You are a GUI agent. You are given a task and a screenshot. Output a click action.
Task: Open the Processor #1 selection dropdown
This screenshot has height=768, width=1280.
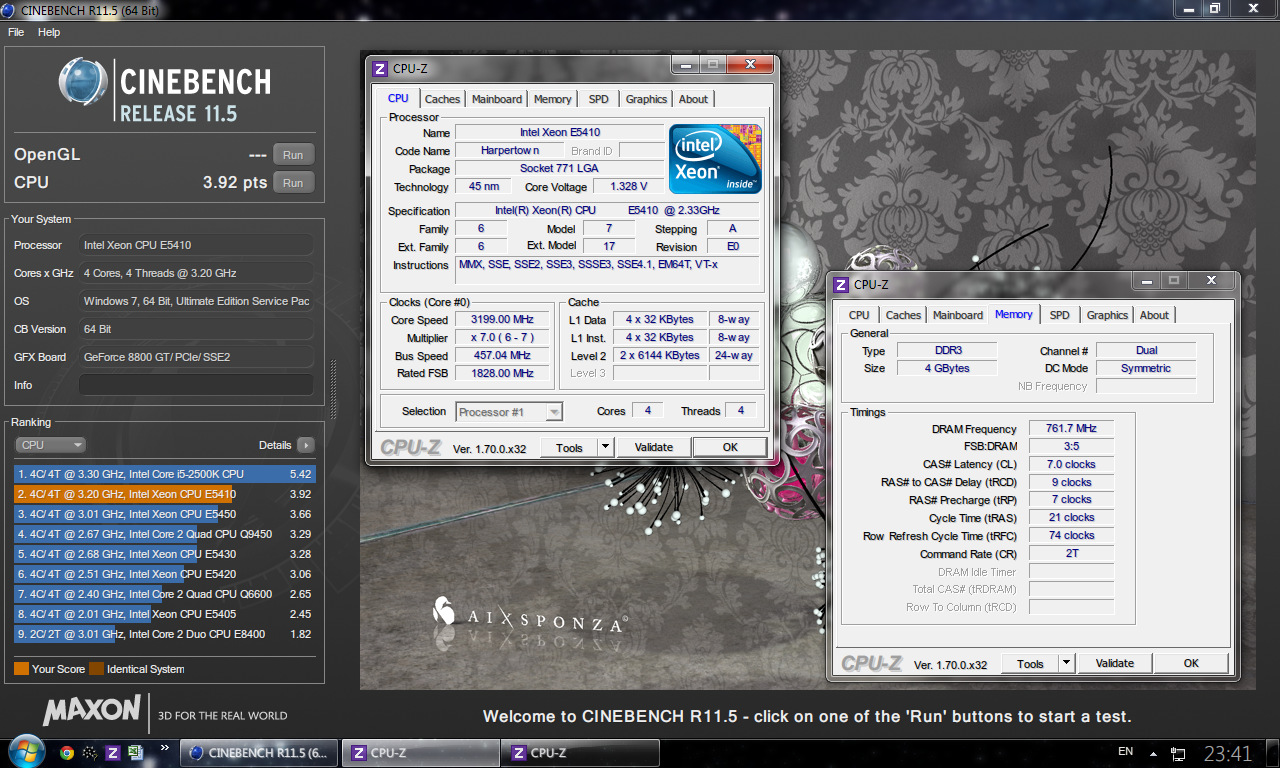[x=510, y=412]
